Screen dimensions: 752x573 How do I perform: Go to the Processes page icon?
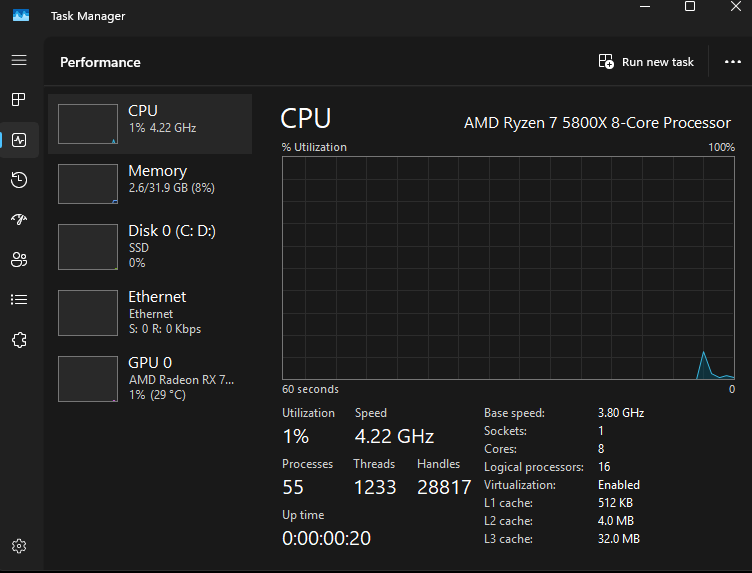click(x=19, y=100)
